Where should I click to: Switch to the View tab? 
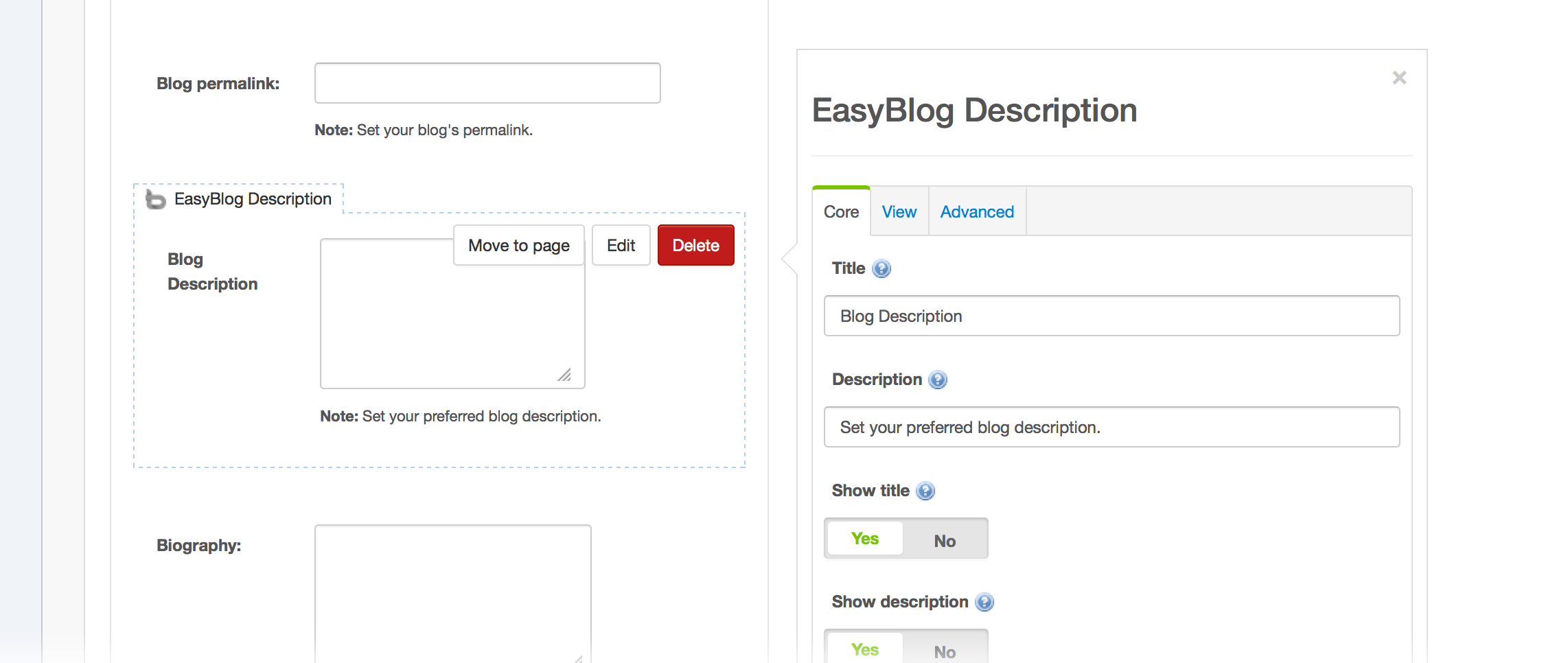pos(899,212)
